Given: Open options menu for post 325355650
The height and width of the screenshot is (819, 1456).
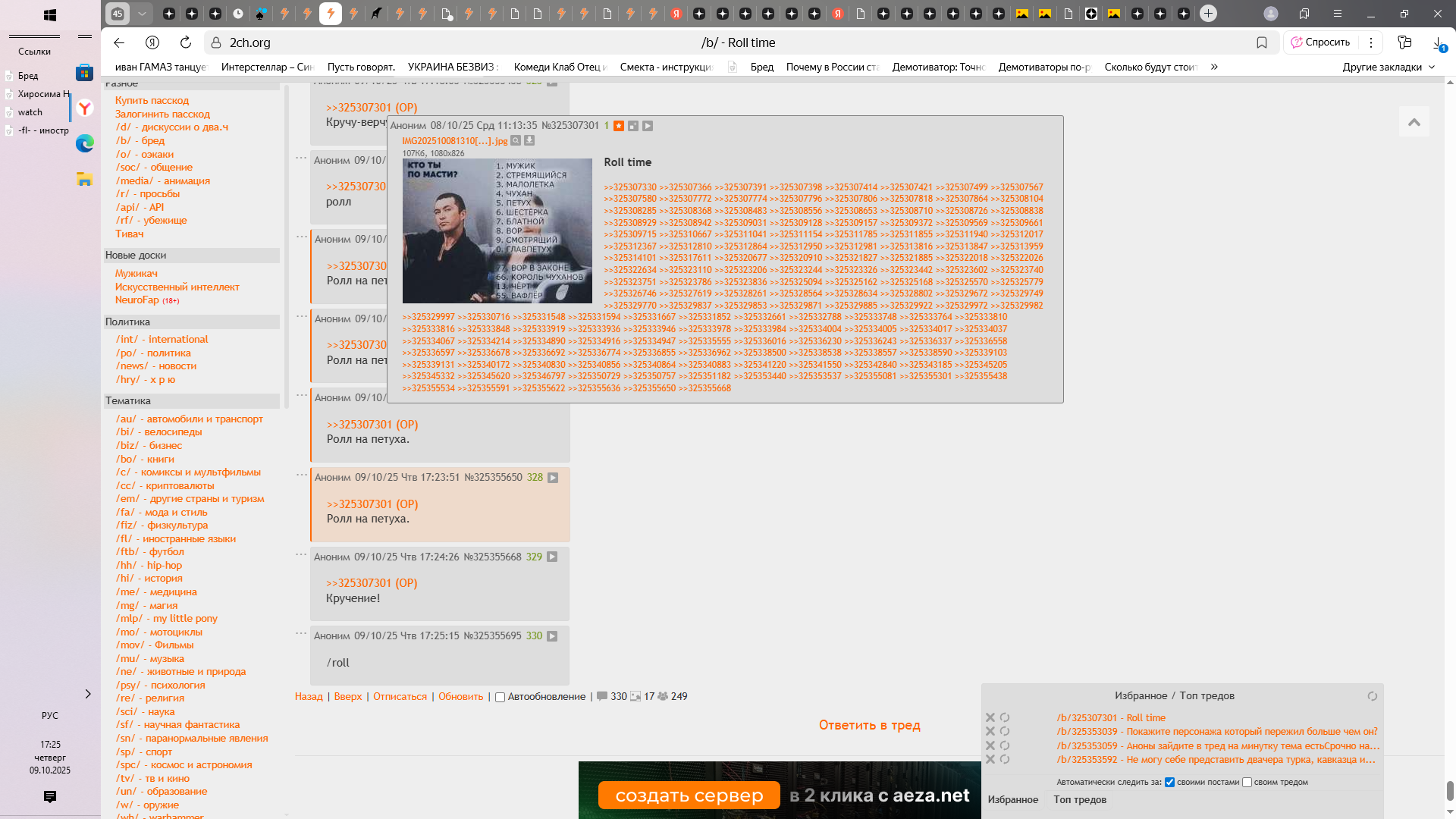Looking at the screenshot, I should [x=302, y=475].
